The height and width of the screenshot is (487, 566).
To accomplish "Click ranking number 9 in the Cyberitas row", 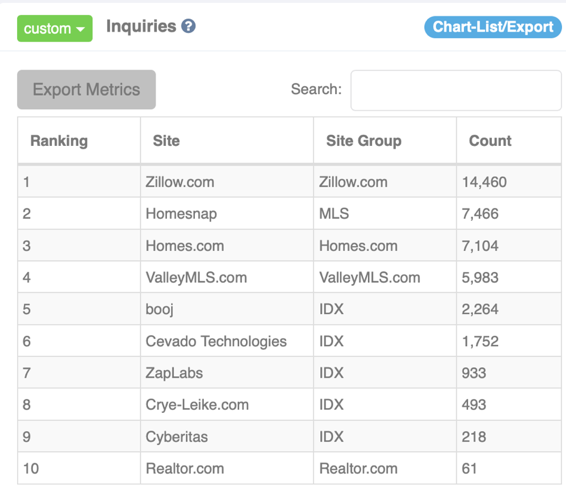I will click(x=27, y=437).
